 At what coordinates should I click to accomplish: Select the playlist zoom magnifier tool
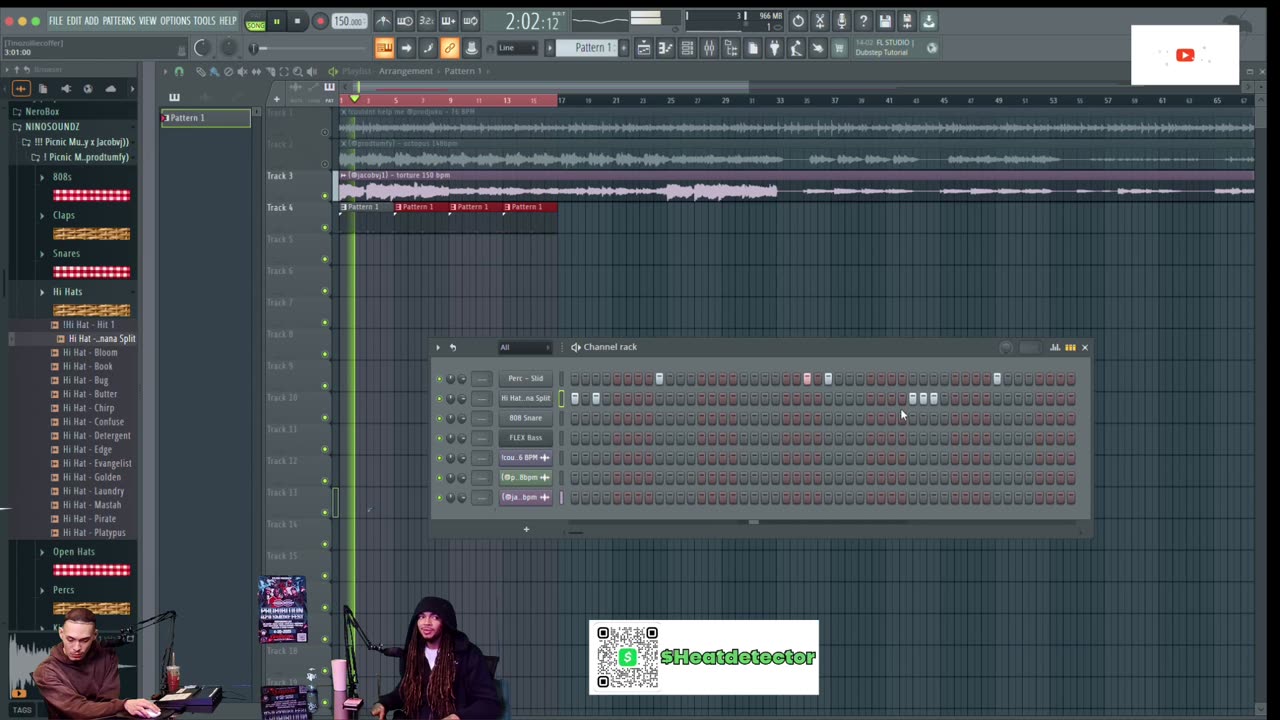coord(297,71)
